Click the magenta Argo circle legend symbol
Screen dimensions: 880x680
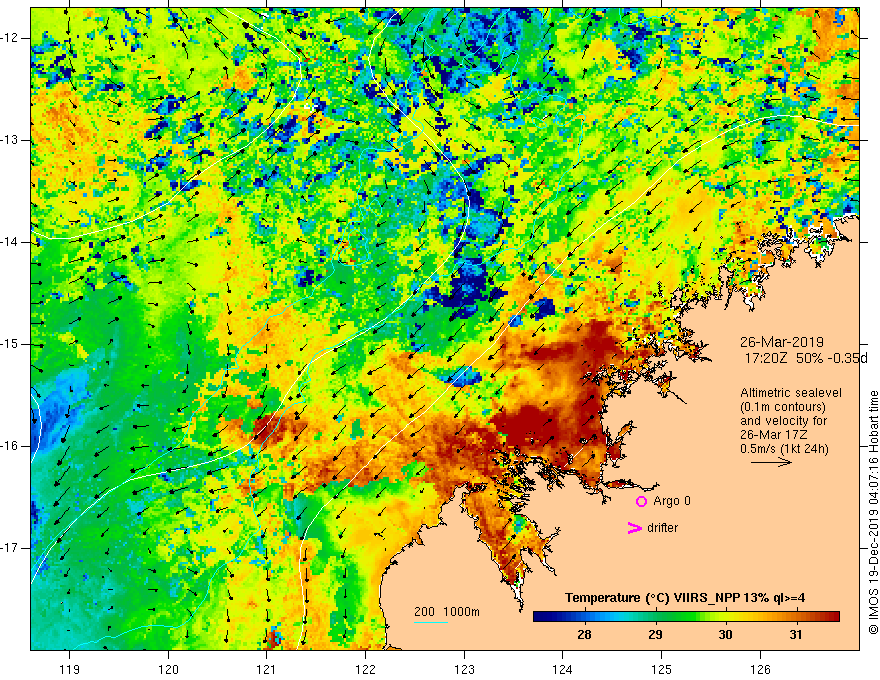point(641,501)
